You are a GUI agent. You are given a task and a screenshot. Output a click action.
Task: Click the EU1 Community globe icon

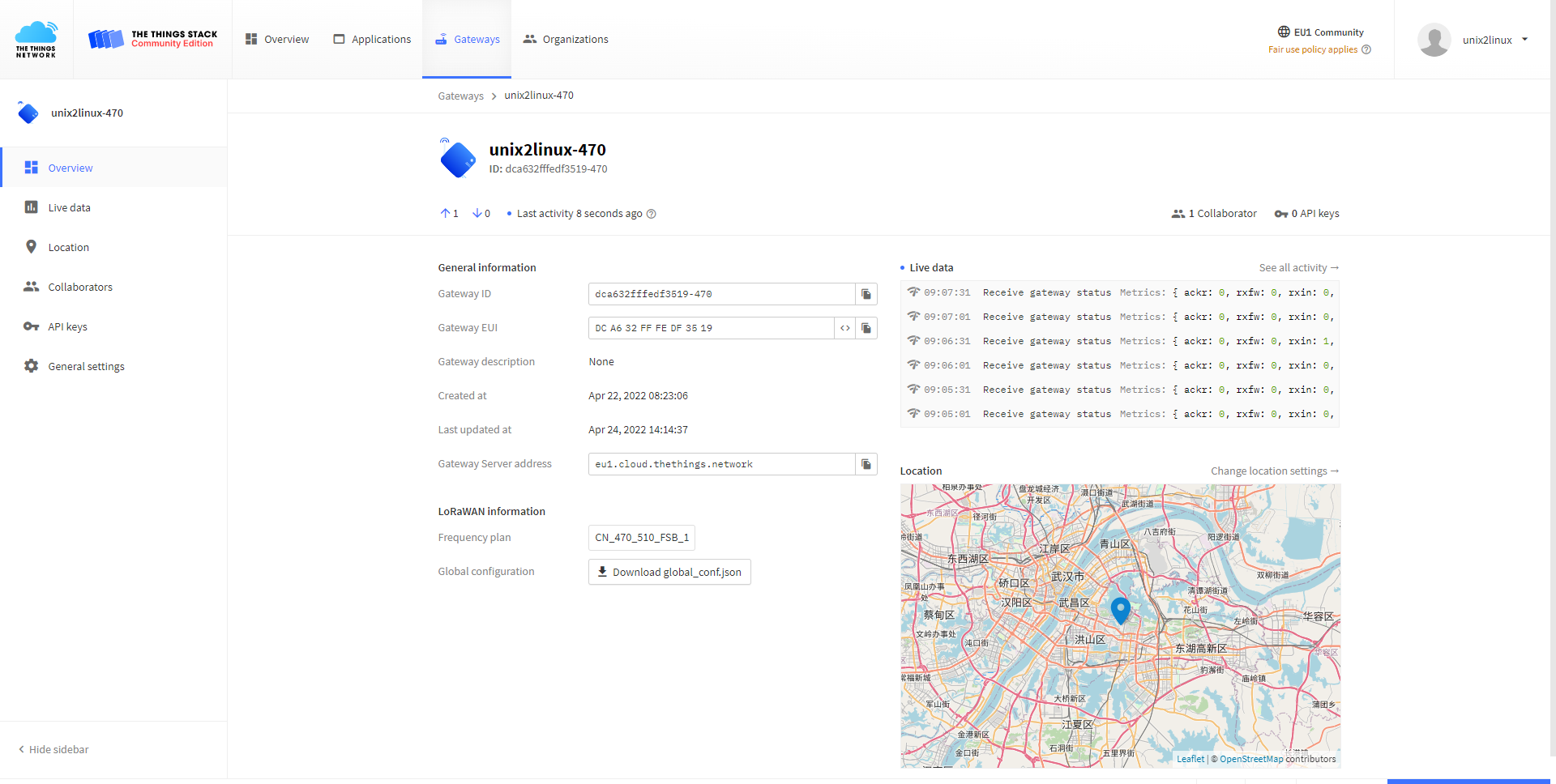1284,32
